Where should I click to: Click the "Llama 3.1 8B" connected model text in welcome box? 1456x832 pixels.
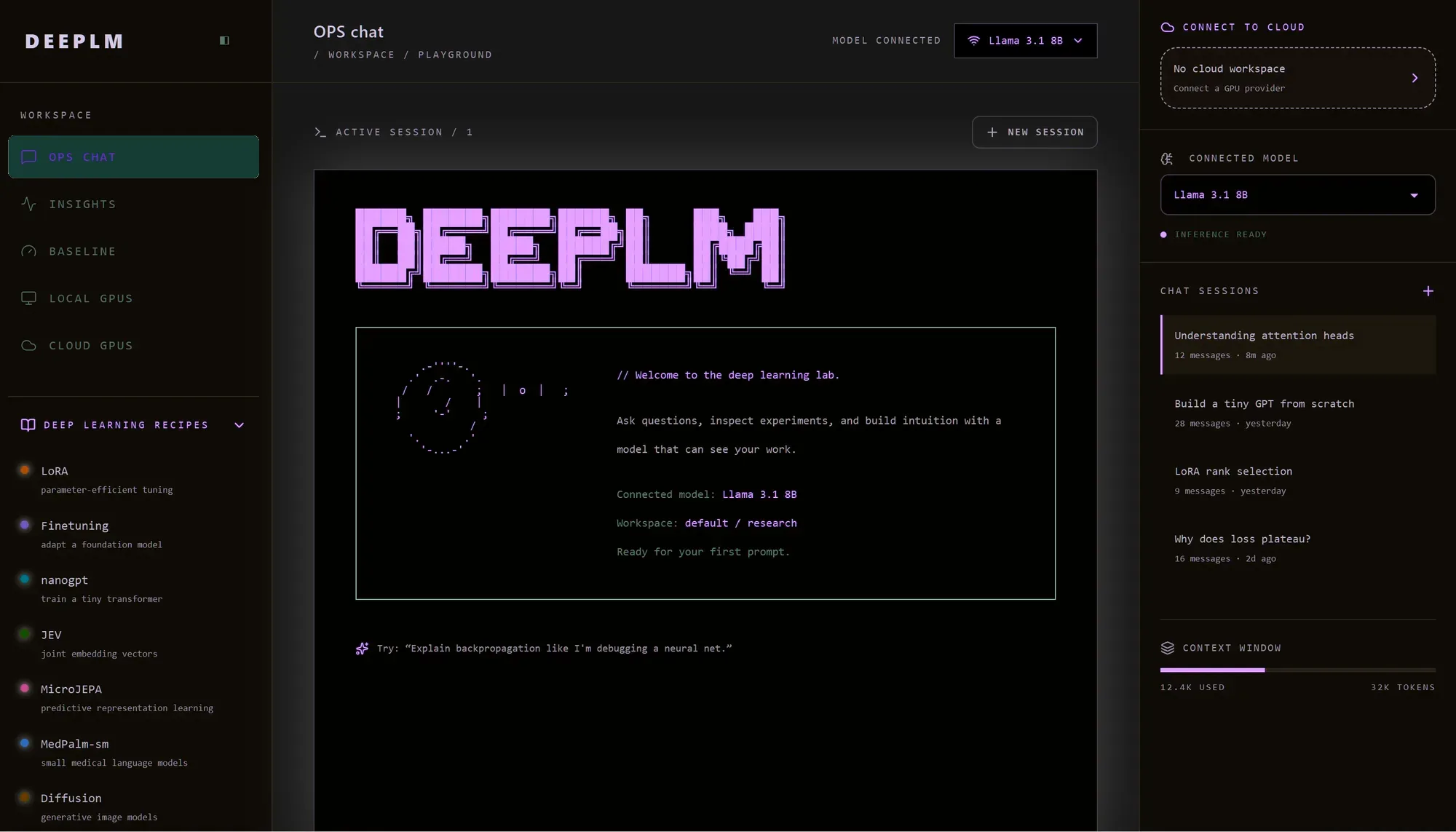coord(759,494)
